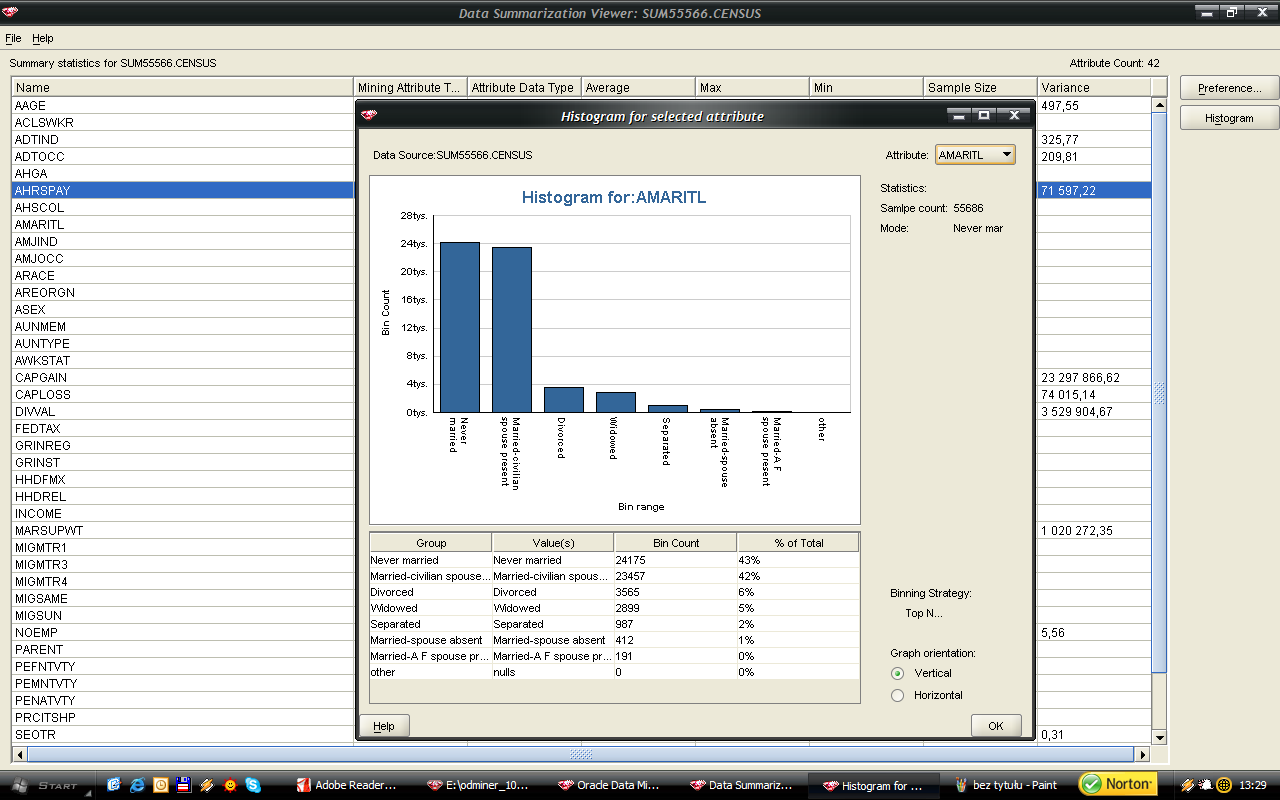Click the Help button in histogram dialog
The image size is (1280, 800).
[384, 726]
